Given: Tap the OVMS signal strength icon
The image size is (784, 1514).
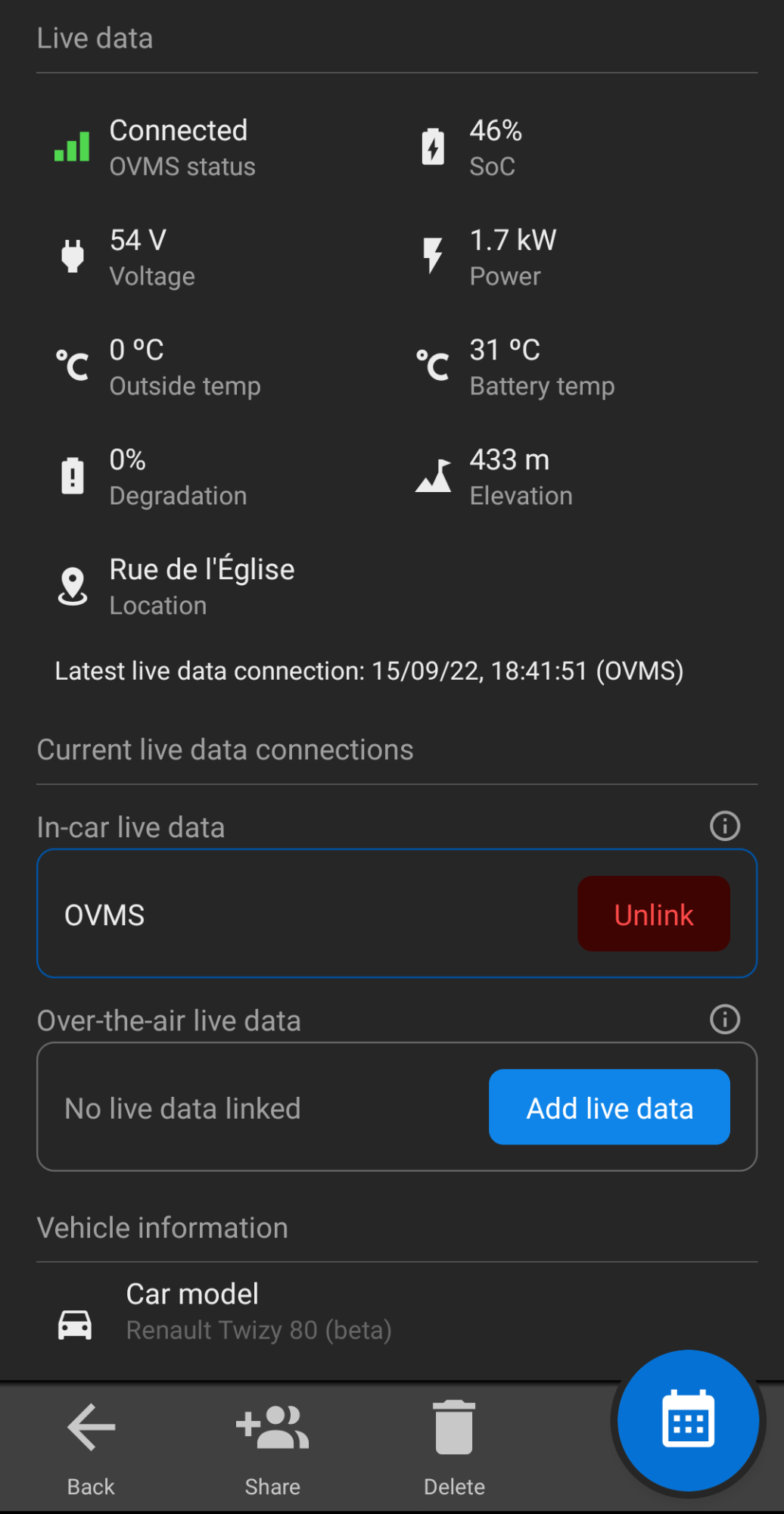Looking at the screenshot, I should click(72, 147).
